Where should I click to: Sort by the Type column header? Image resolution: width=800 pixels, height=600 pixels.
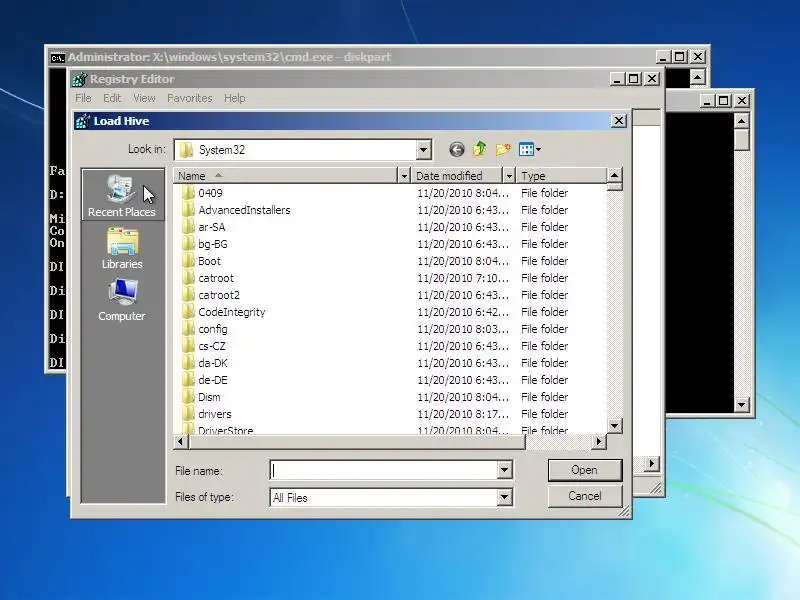click(x=562, y=176)
